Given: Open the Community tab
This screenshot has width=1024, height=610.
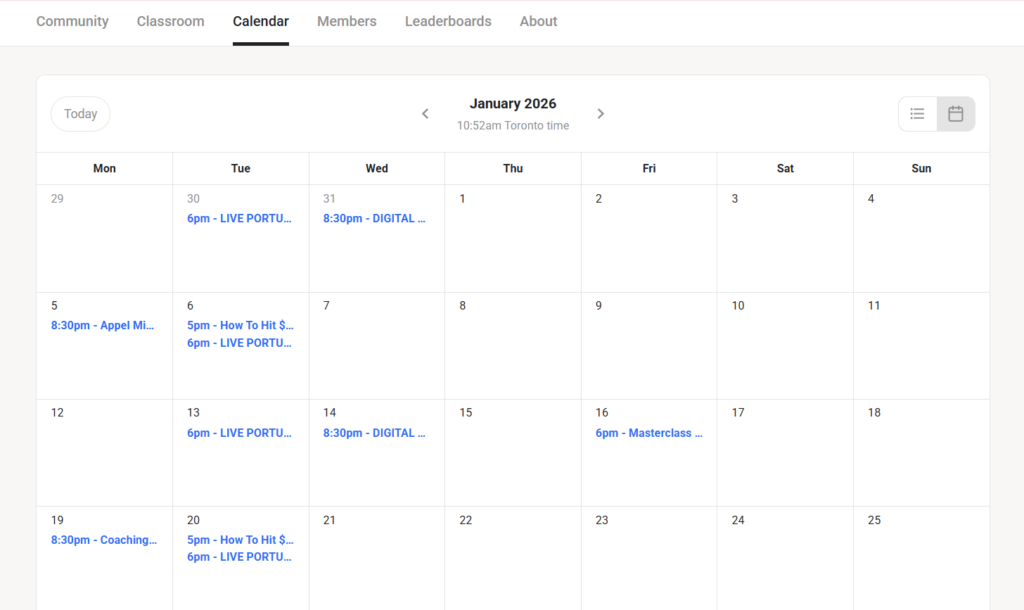Looking at the screenshot, I should click(72, 21).
